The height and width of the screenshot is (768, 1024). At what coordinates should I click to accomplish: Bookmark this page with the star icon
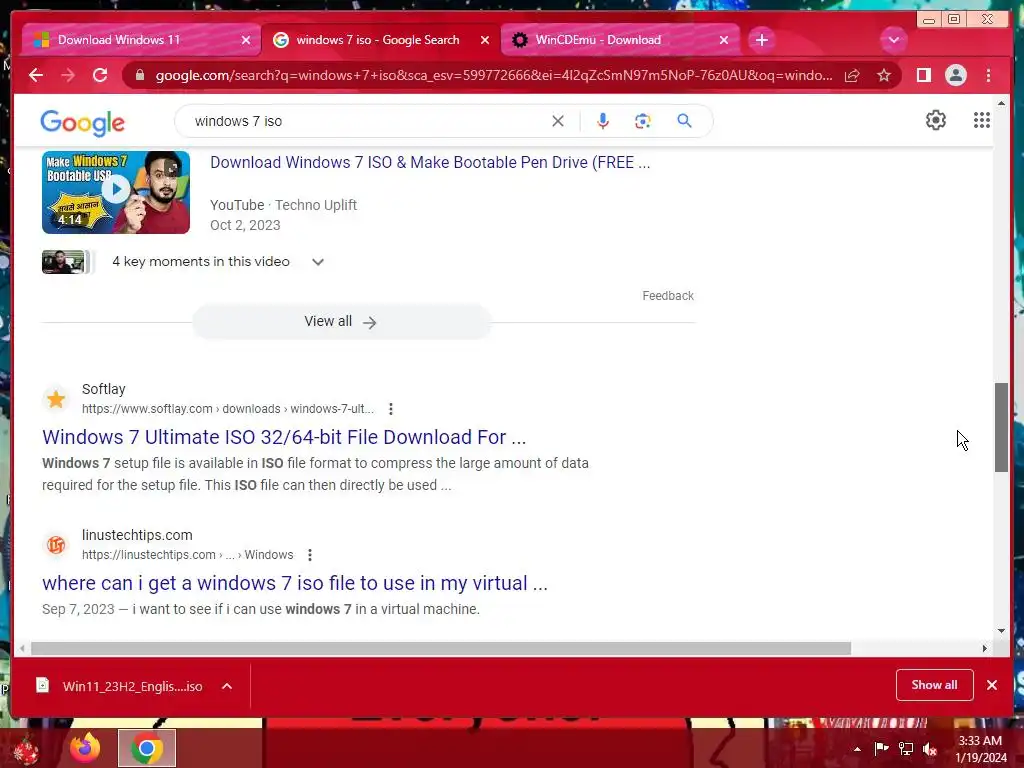click(x=884, y=76)
